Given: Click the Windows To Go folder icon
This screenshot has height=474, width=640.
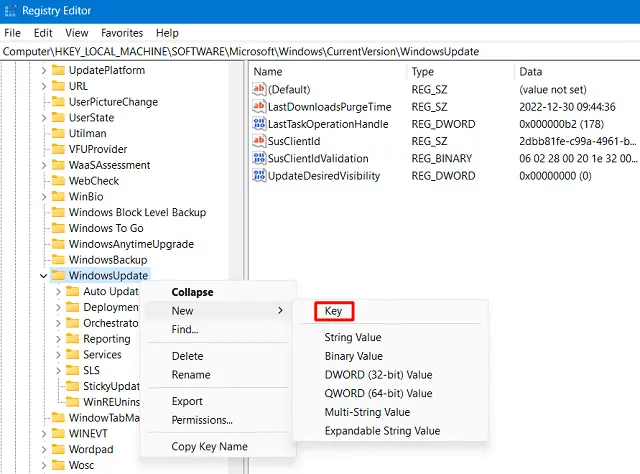Looking at the screenshot, I should [58, 228].
